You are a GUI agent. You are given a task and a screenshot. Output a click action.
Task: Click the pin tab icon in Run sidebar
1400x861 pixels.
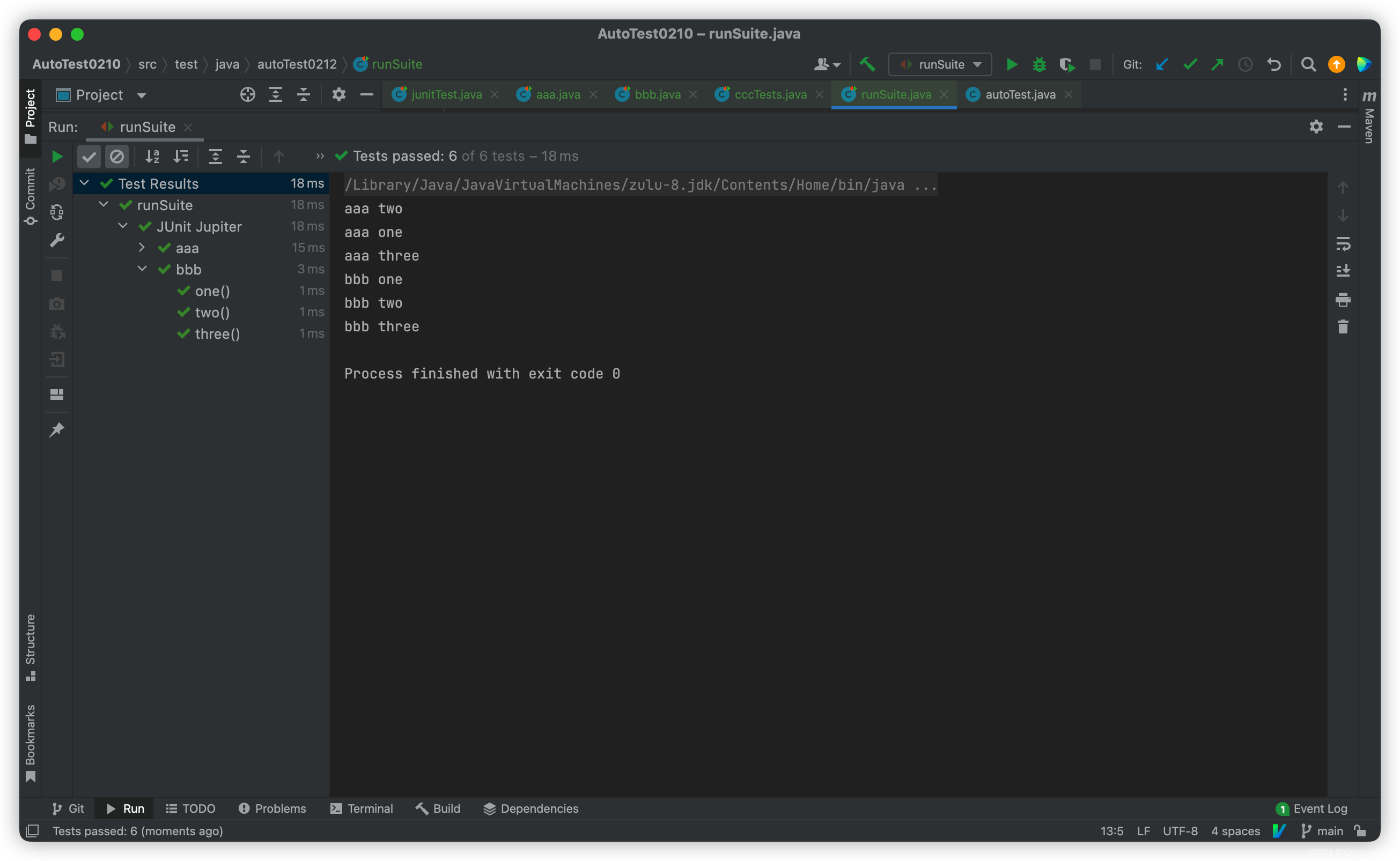[x=57, y=430]
